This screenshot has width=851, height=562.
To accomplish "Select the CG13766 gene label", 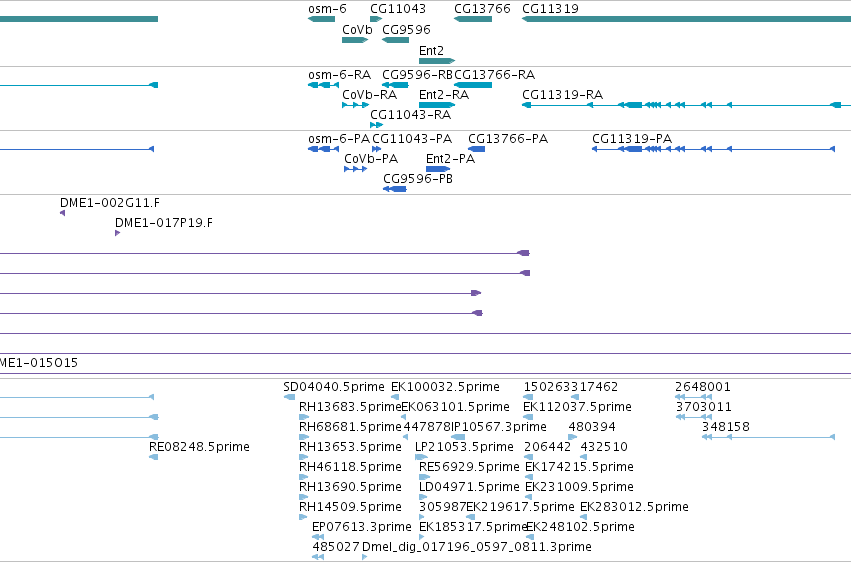I will [x=482, y=9].
